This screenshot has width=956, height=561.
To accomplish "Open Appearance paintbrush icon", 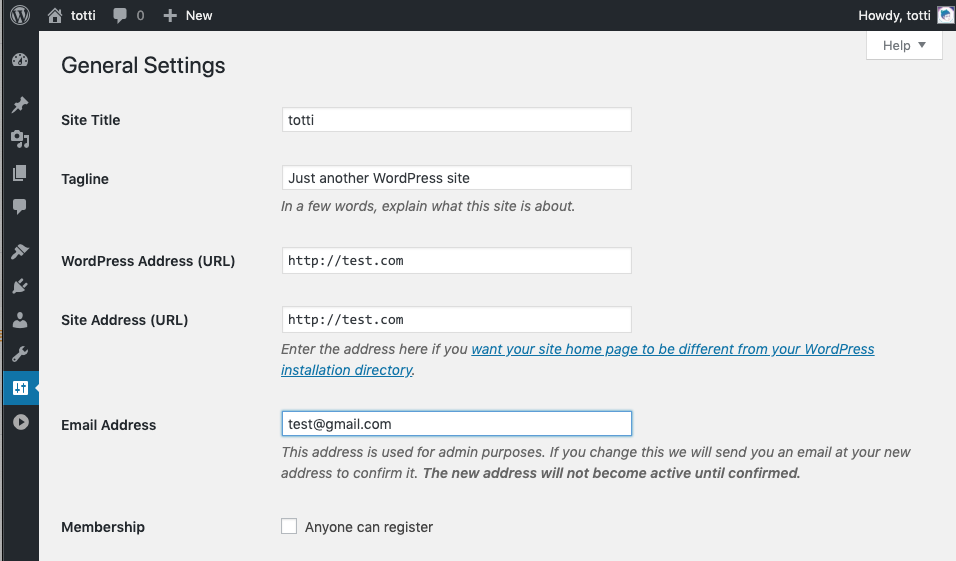I will [20, 251].
